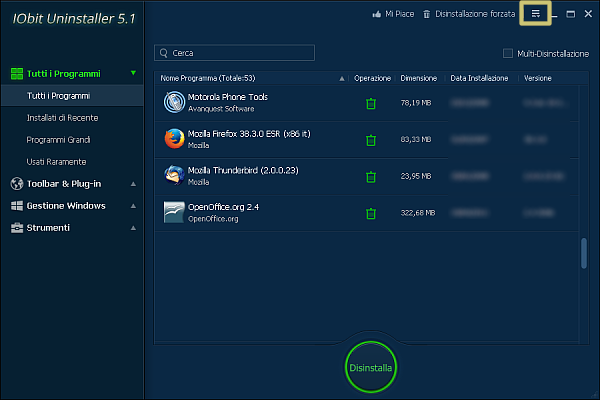Collapse the Tutti i Programmi section arrow
This screenshot has width=600, height=400.
(x=133, y=73)
